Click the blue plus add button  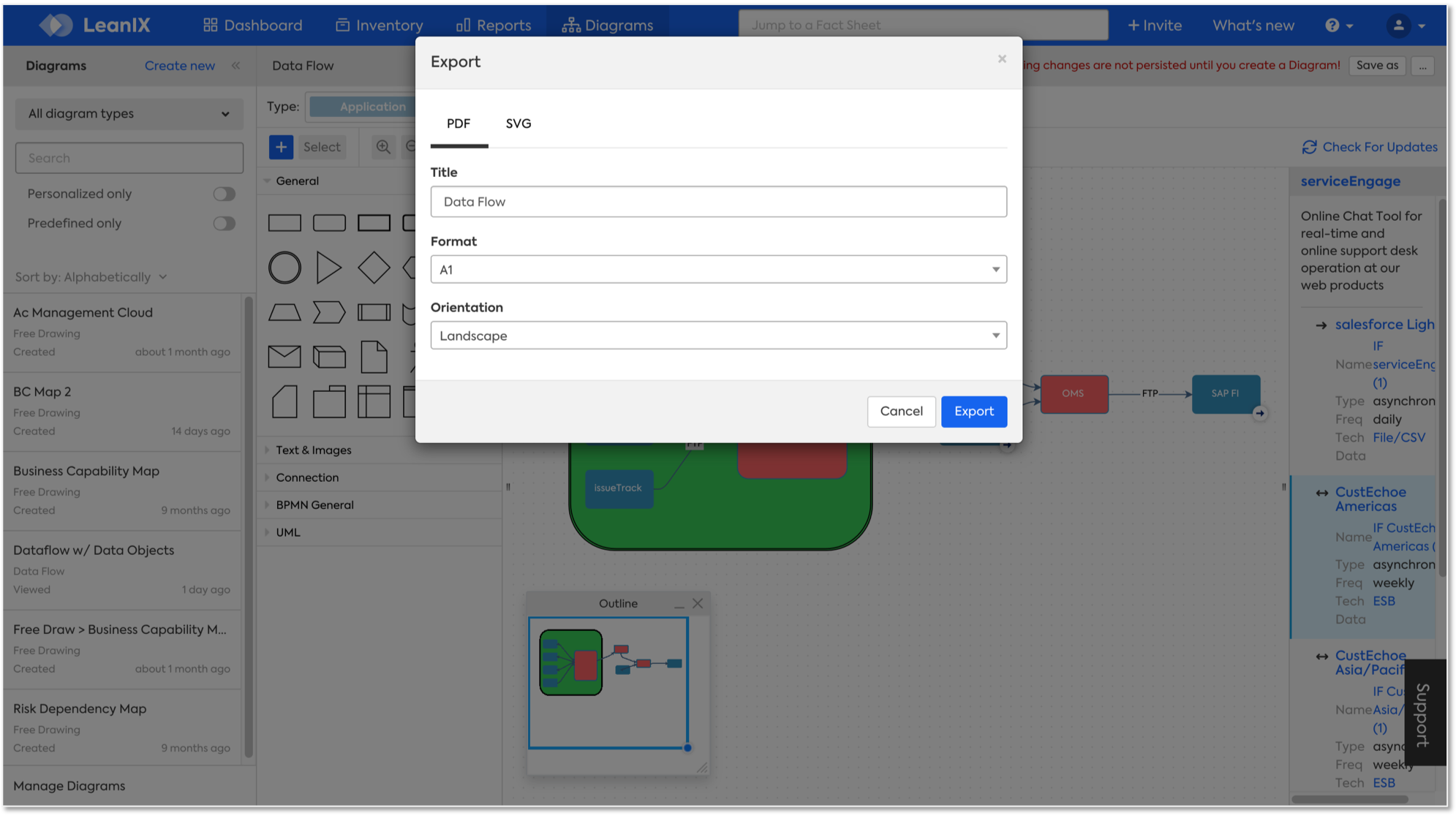281,147
